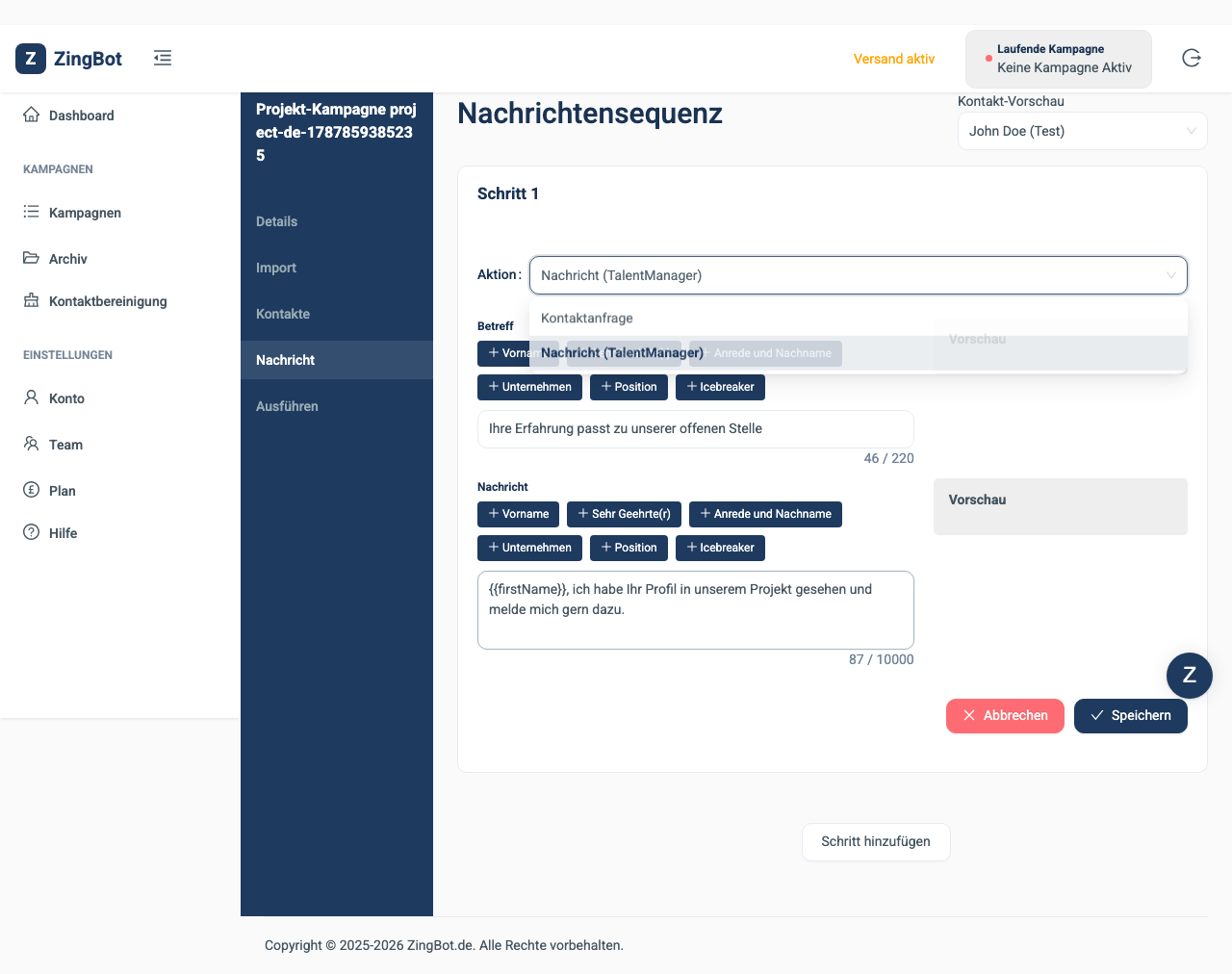Switch to the Details campaign tab
The image size is (1232, 974).
pos(337,221)
